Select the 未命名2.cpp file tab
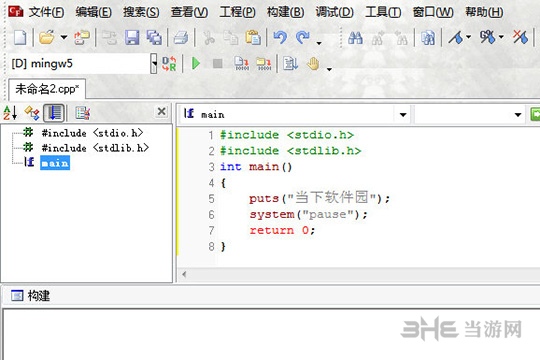 [47, 89]
